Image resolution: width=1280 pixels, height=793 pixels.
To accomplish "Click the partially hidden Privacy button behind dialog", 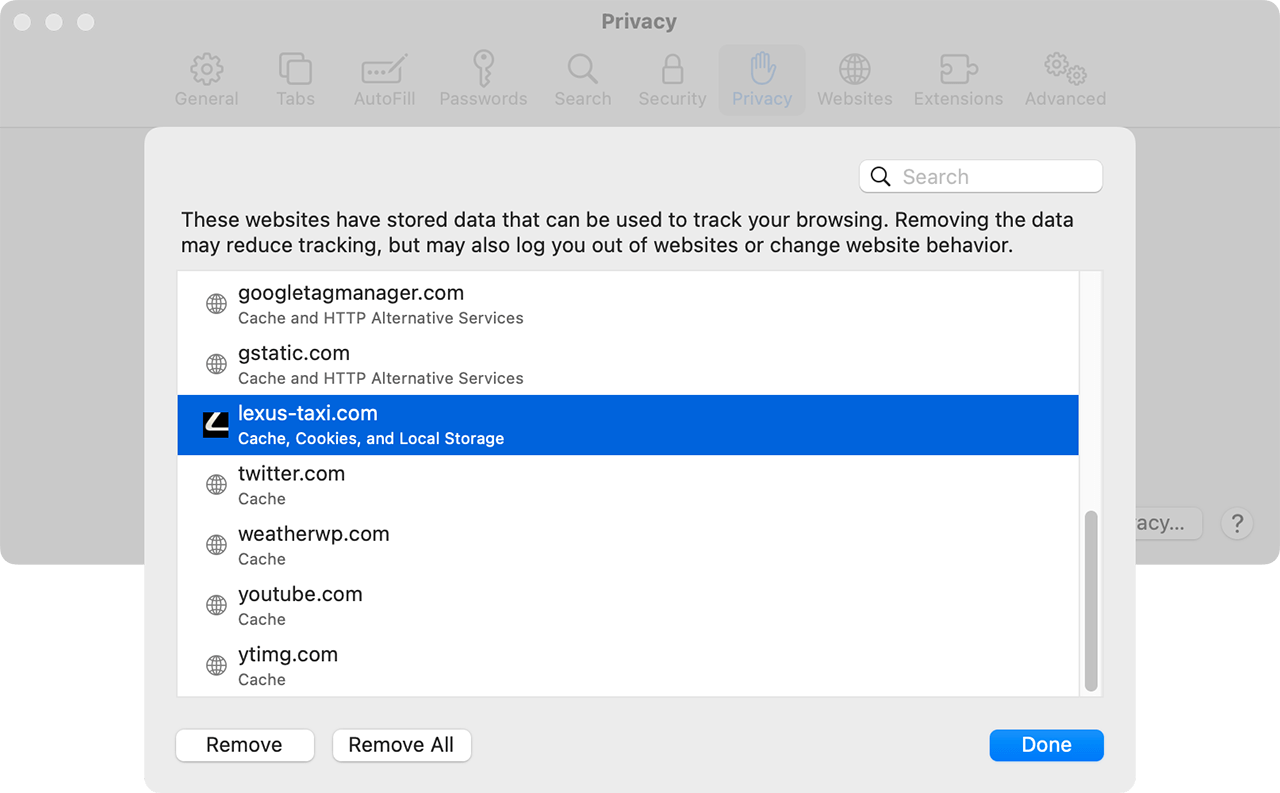I will coord(1168,523).
